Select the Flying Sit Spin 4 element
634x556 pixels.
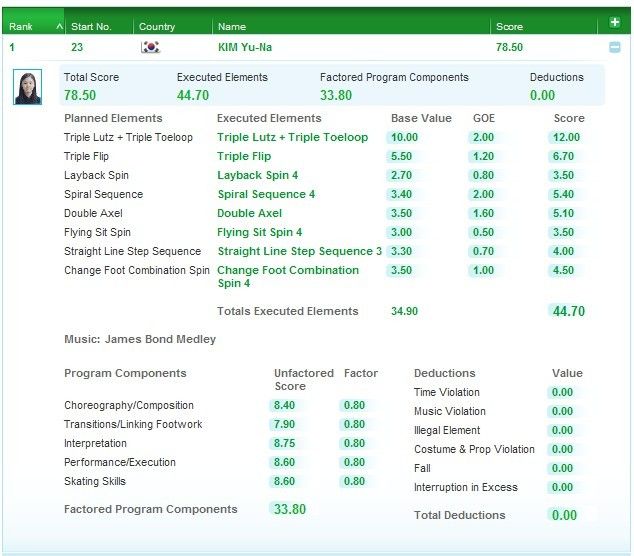point(259,233)
